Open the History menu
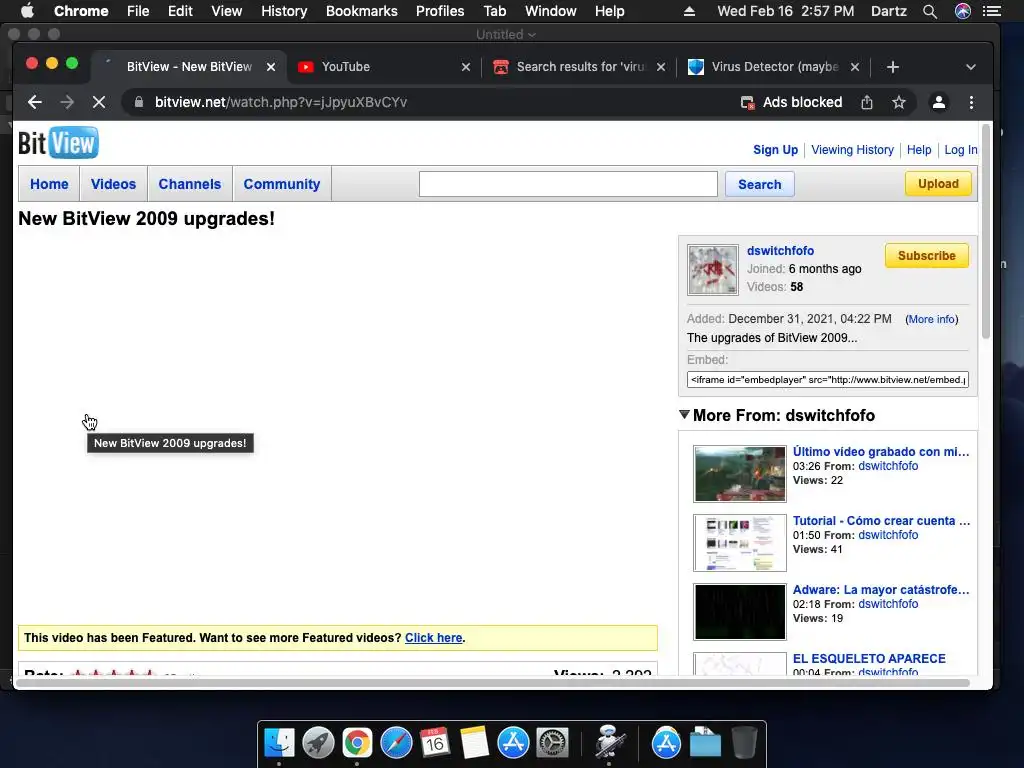 [x=284, y=11]
